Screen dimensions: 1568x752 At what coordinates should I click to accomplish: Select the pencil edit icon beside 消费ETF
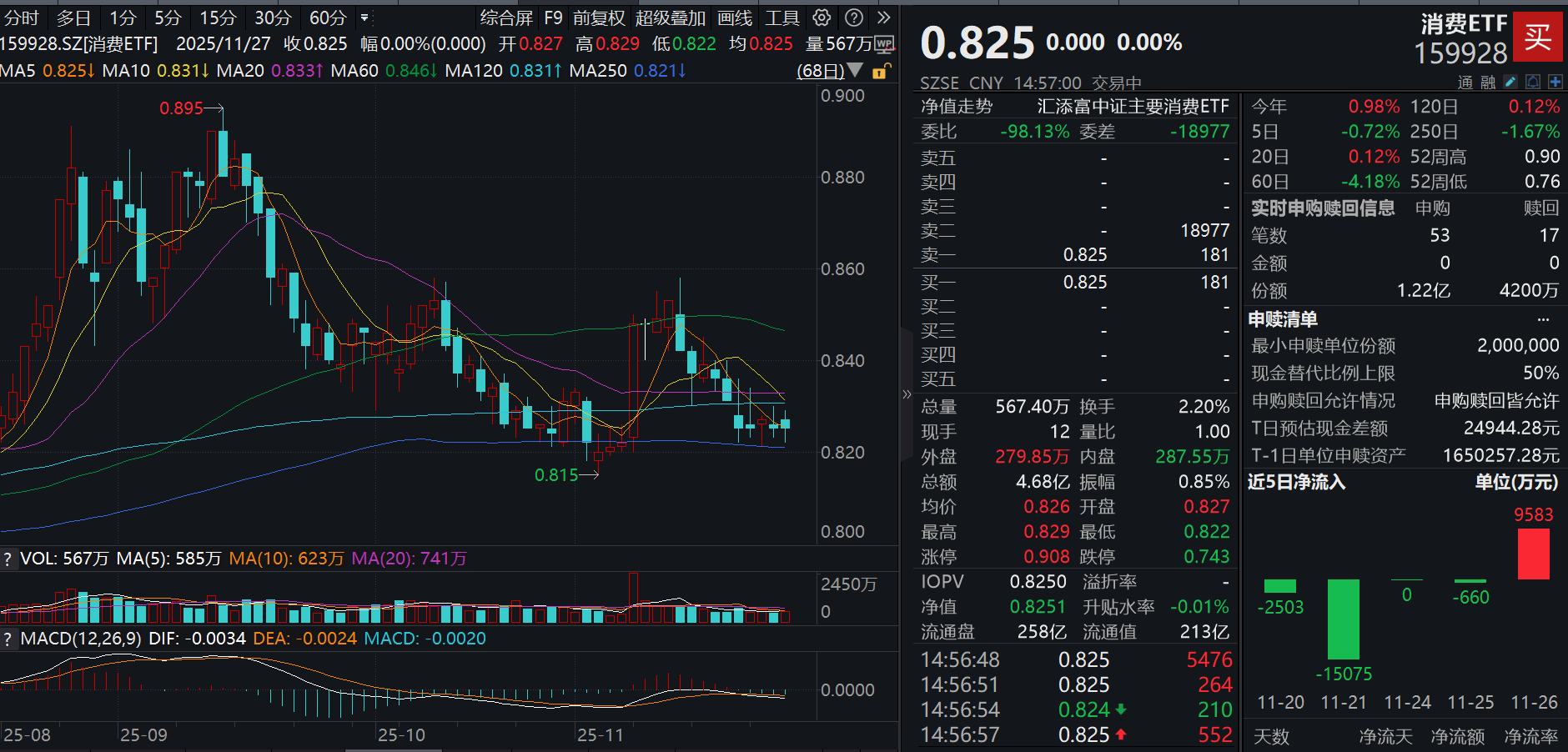(x=1511, y=81)
